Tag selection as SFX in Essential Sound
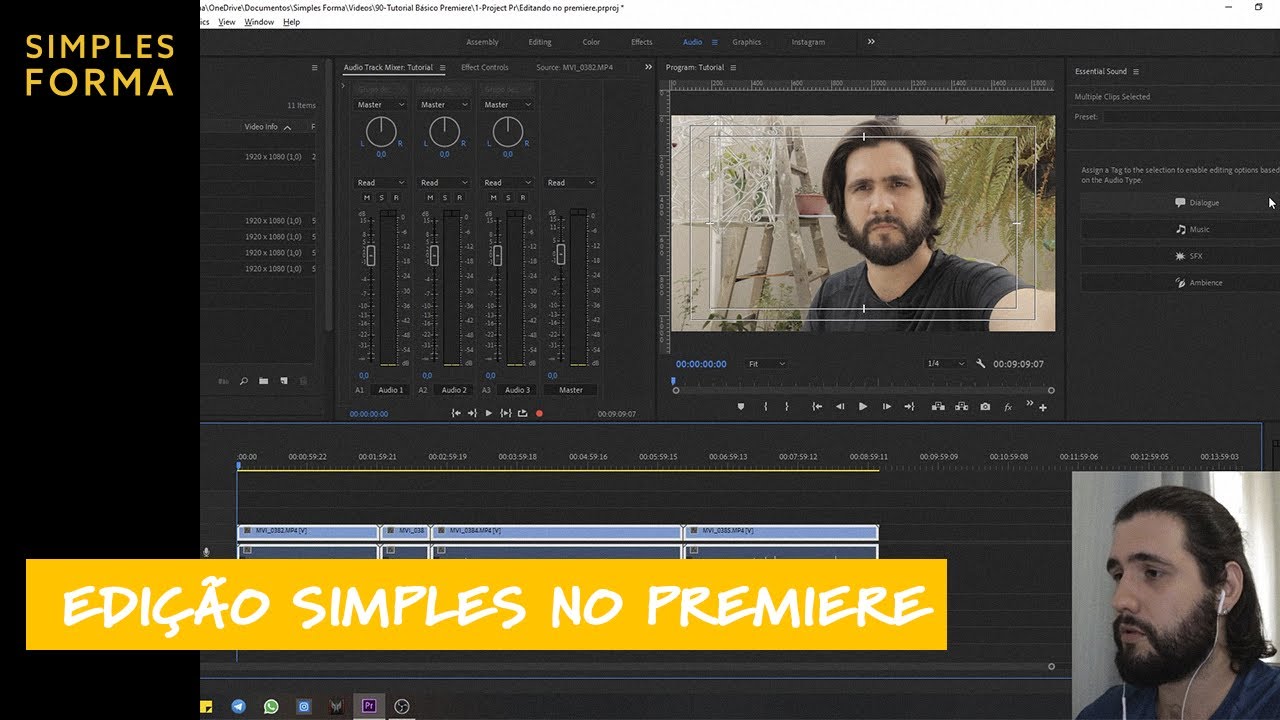 point(1180,256)
